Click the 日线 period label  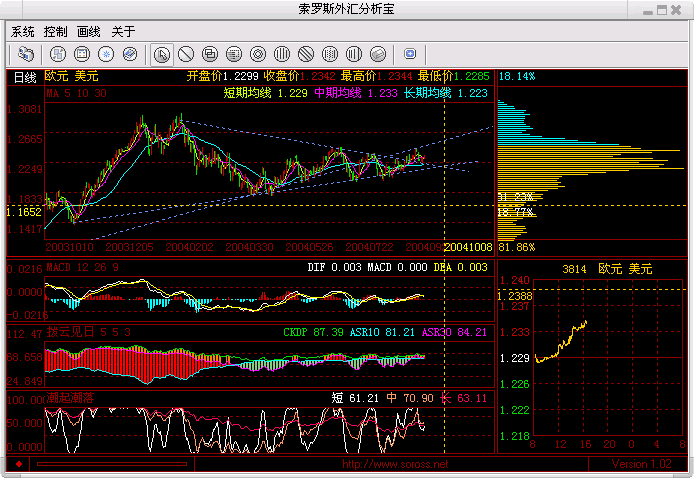pyautogui.click(x=25, y=76)
